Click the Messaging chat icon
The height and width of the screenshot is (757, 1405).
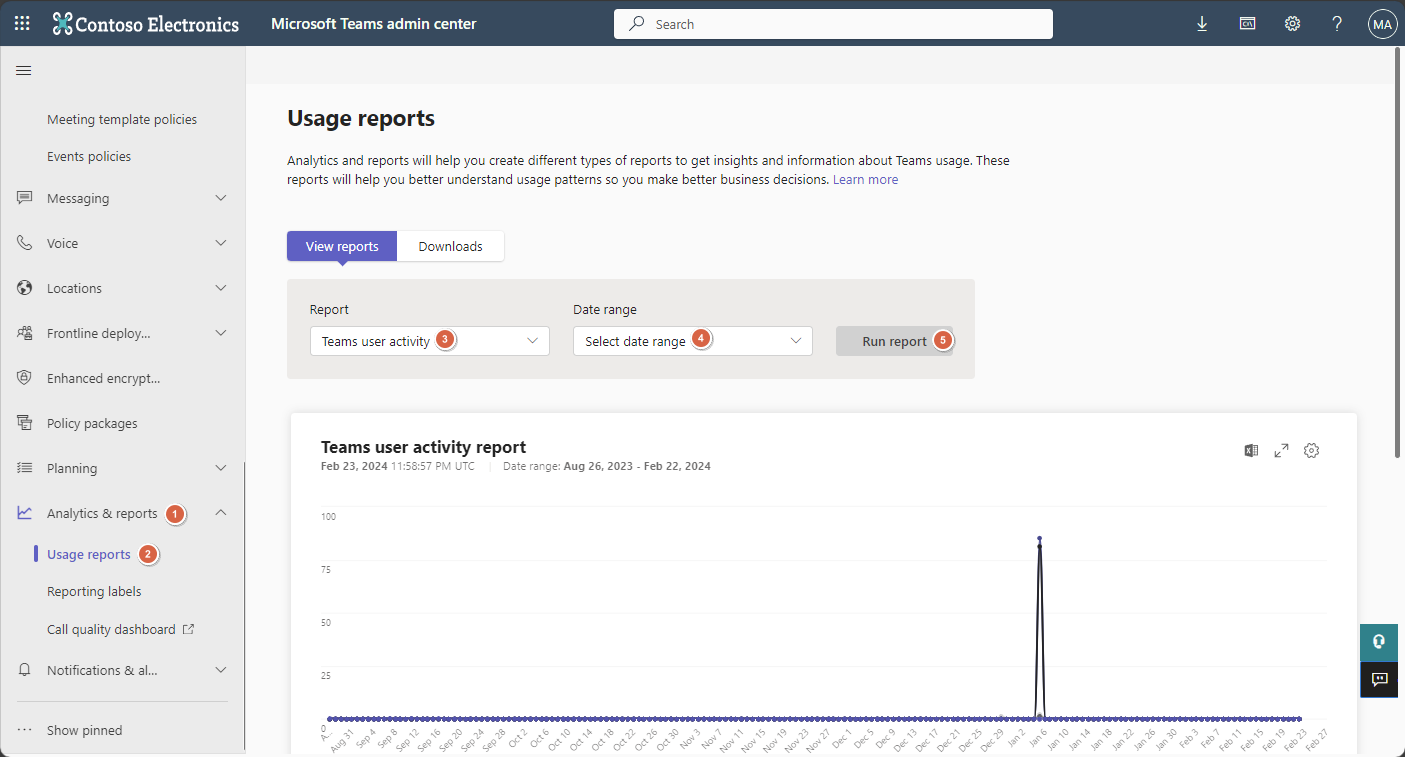25,198
